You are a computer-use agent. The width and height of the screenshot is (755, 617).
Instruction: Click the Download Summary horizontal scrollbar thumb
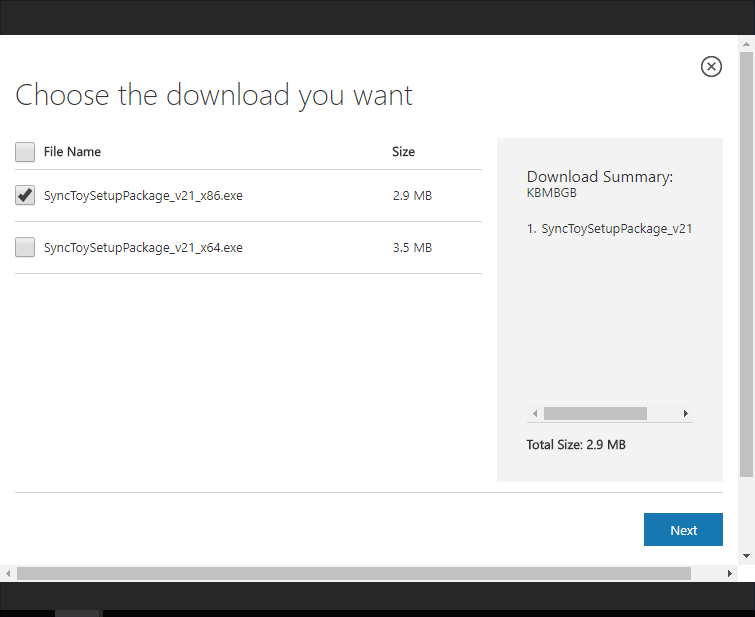point(595,413)
